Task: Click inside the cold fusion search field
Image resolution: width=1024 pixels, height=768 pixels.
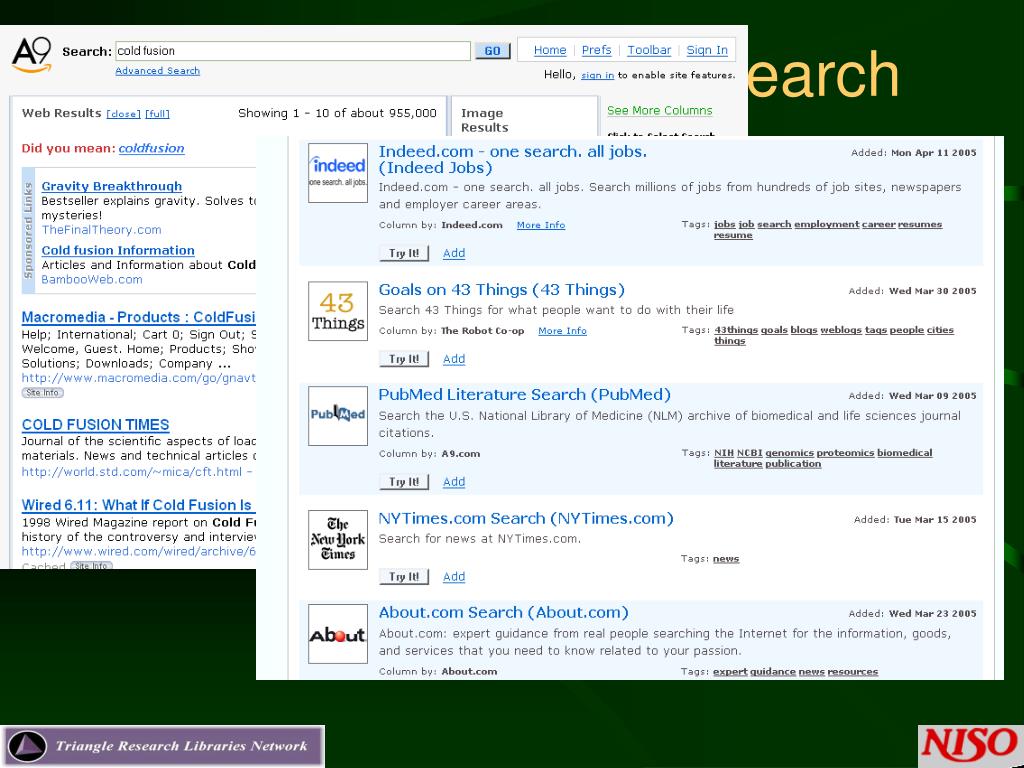Action: tap(293, 51)
